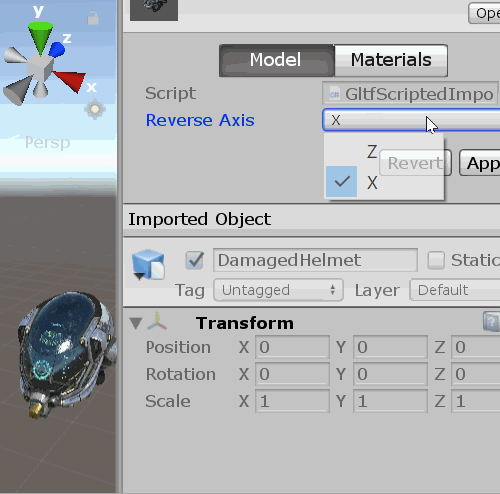Switch to the Materials tab
This screenshot has width=500, height=494.
391,60
